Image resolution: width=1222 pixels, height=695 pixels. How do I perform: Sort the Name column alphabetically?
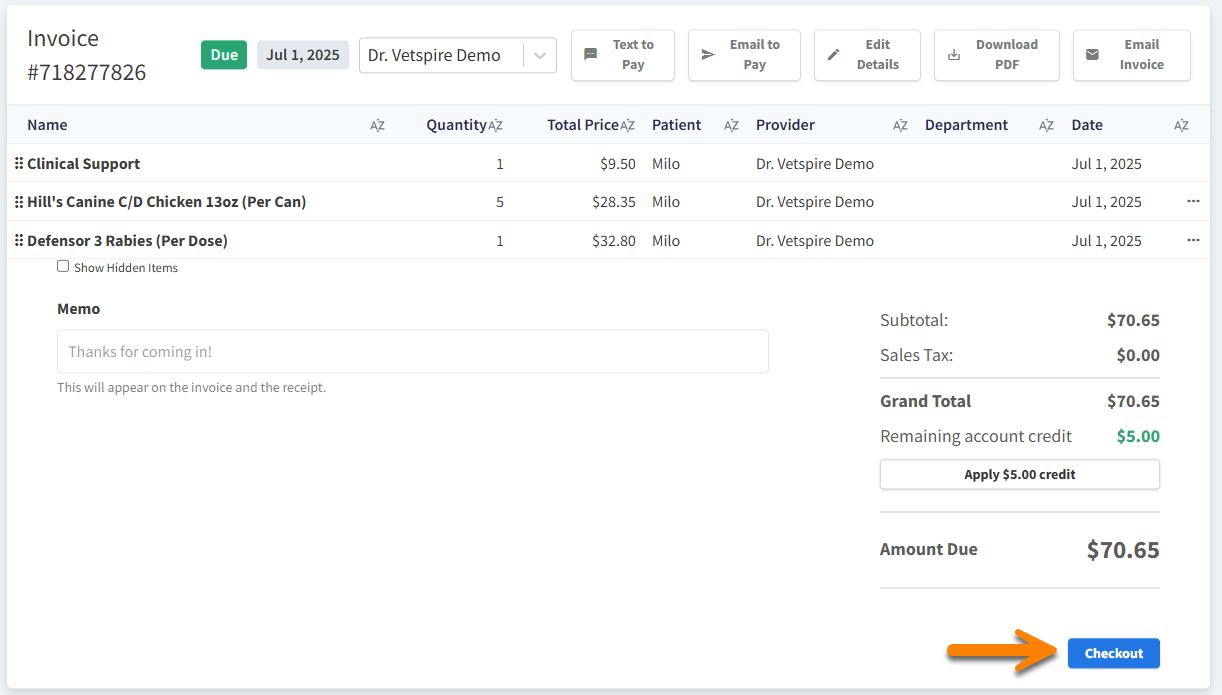pos(377,125)
